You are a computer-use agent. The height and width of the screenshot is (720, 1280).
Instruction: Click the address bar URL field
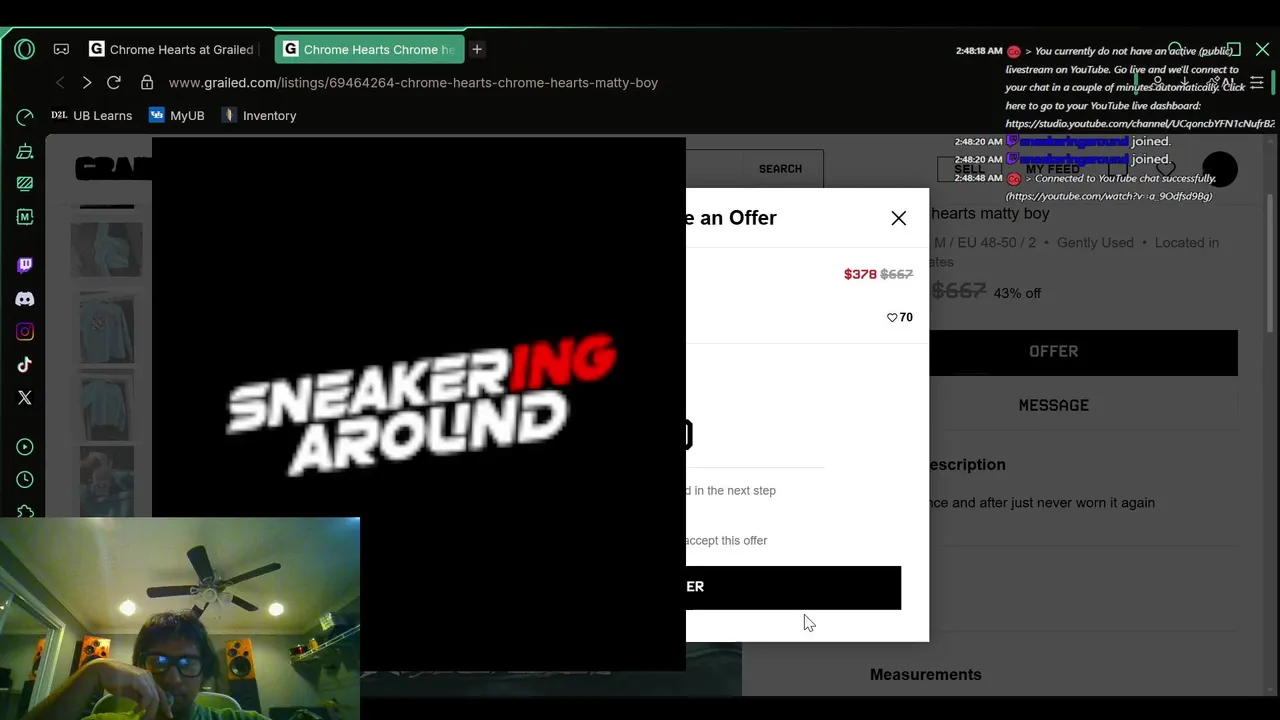(413, 83)
